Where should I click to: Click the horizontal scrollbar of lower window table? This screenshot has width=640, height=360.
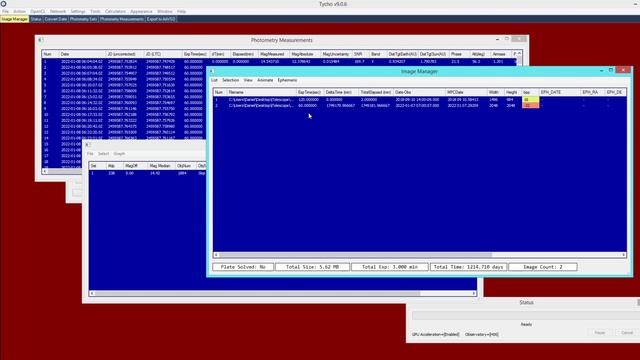257,293
